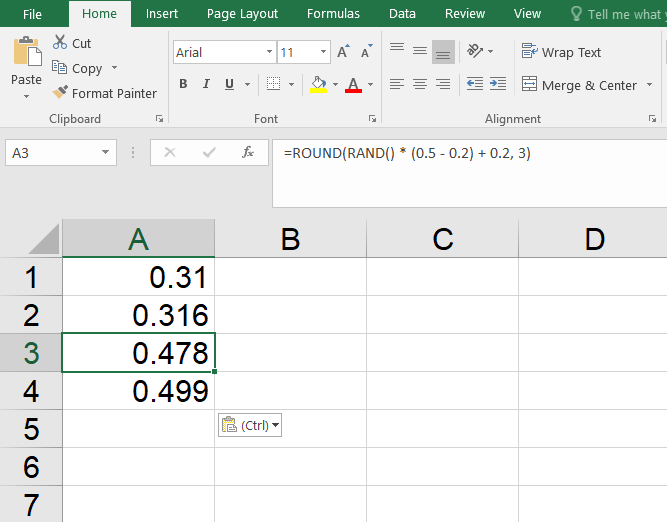This screenshot has height=522, width=667.
Task: Open fill color dropdown arrow
Action: (335, 85)
